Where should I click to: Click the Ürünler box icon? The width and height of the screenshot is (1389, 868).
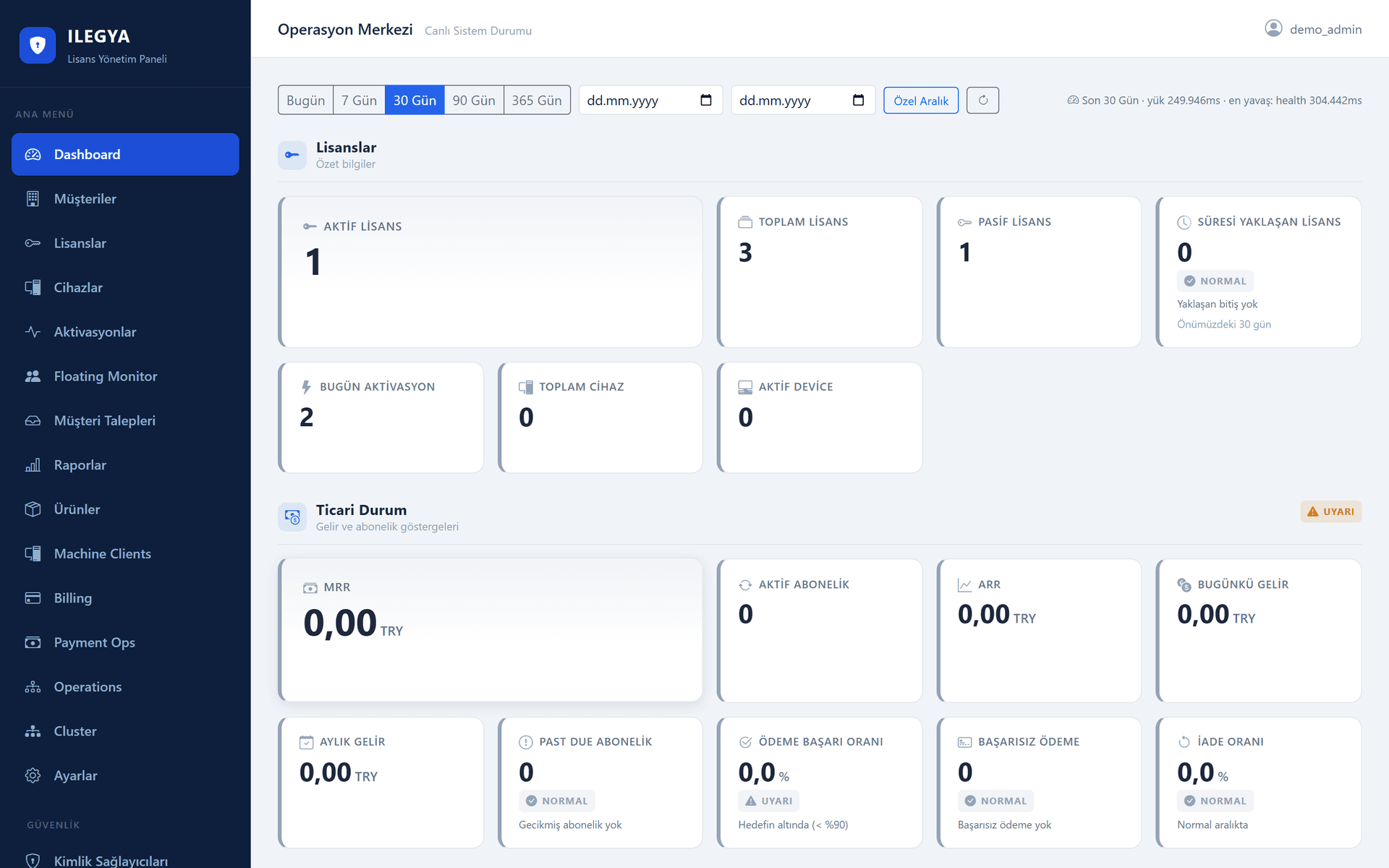33,509
